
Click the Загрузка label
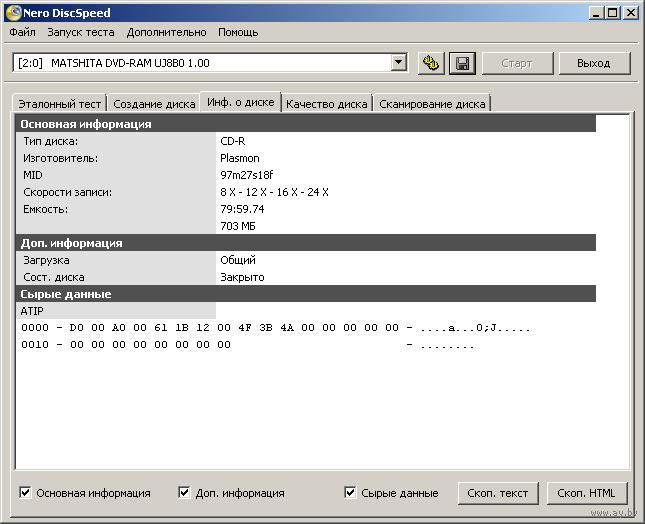(46, 260)
